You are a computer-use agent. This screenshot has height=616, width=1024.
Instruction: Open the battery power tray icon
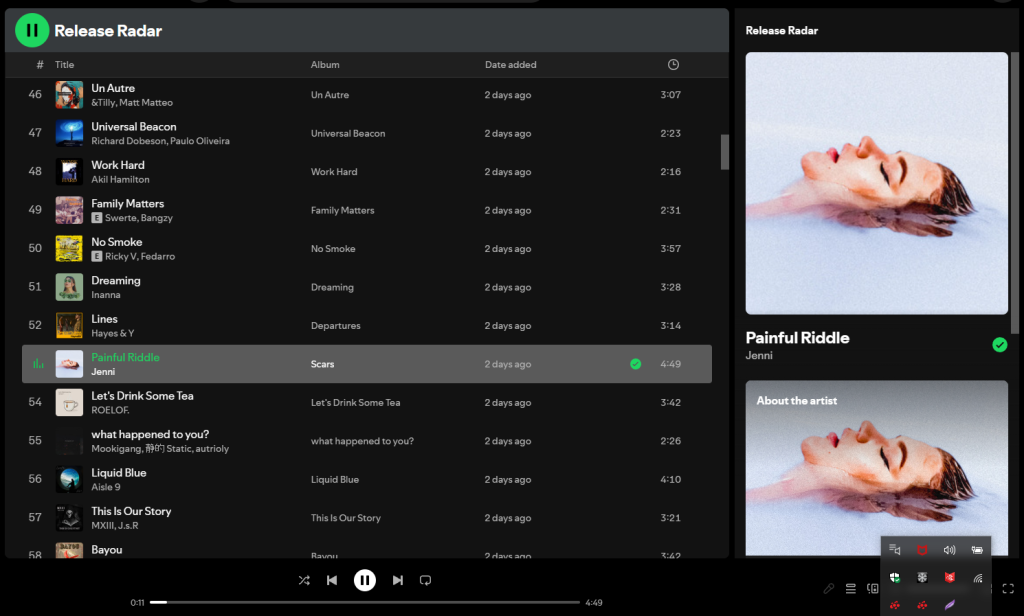[977, 550]
